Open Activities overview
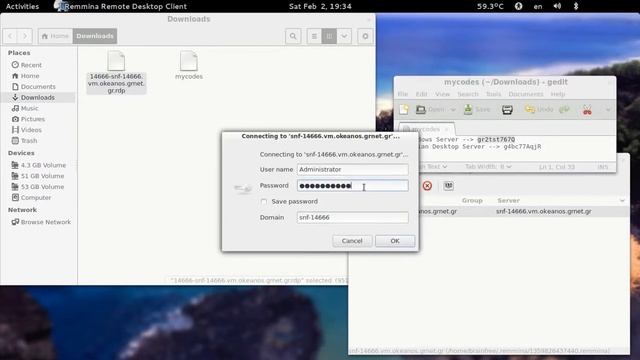The width and height of the screenshot is (640, 360). (22, 6)
